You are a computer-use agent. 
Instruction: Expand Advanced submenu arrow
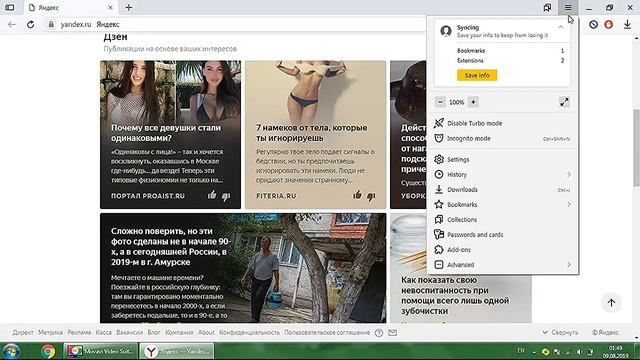(569, 265)
